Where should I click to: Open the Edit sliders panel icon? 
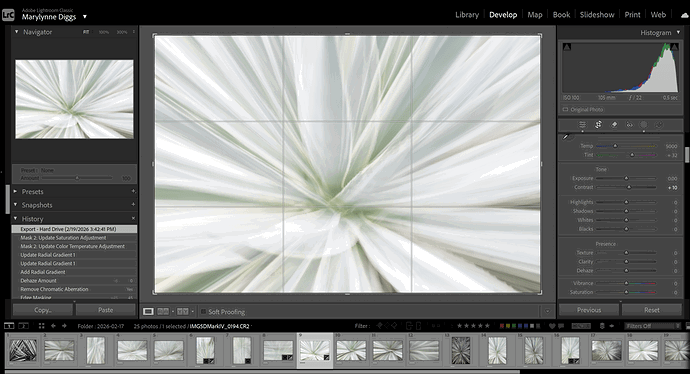582,125
